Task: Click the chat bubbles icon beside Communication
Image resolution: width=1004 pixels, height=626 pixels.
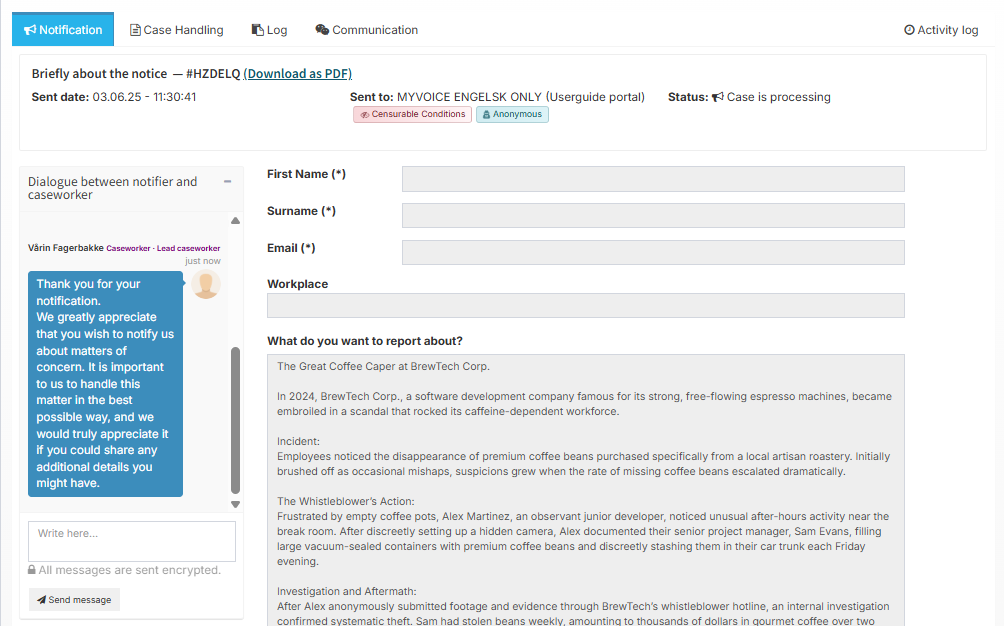Action: [x=322, y=30]
